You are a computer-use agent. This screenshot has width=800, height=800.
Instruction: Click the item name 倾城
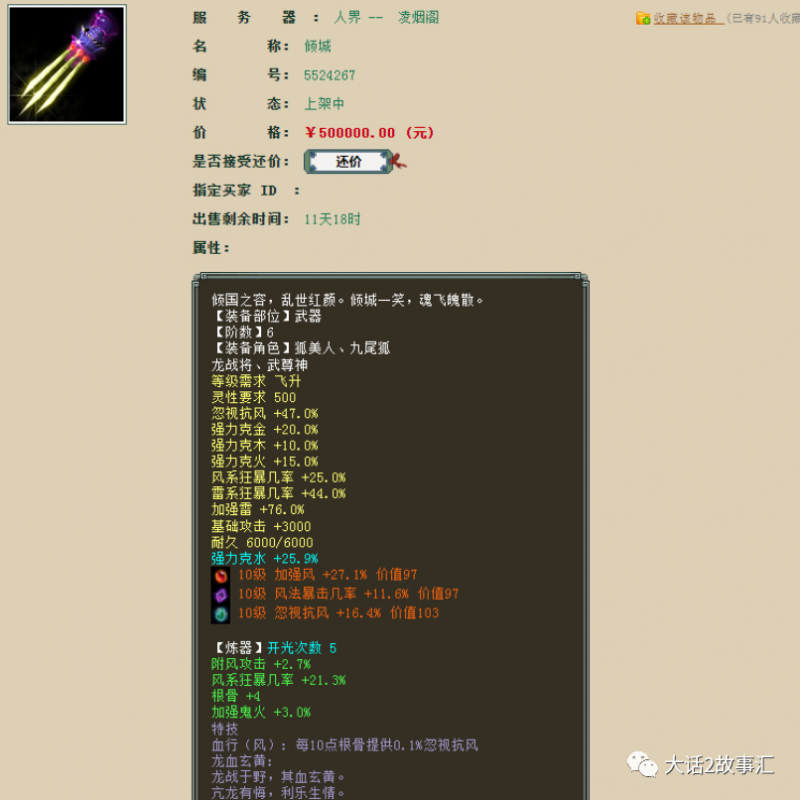pyautogui.click(x=317, y=46)
